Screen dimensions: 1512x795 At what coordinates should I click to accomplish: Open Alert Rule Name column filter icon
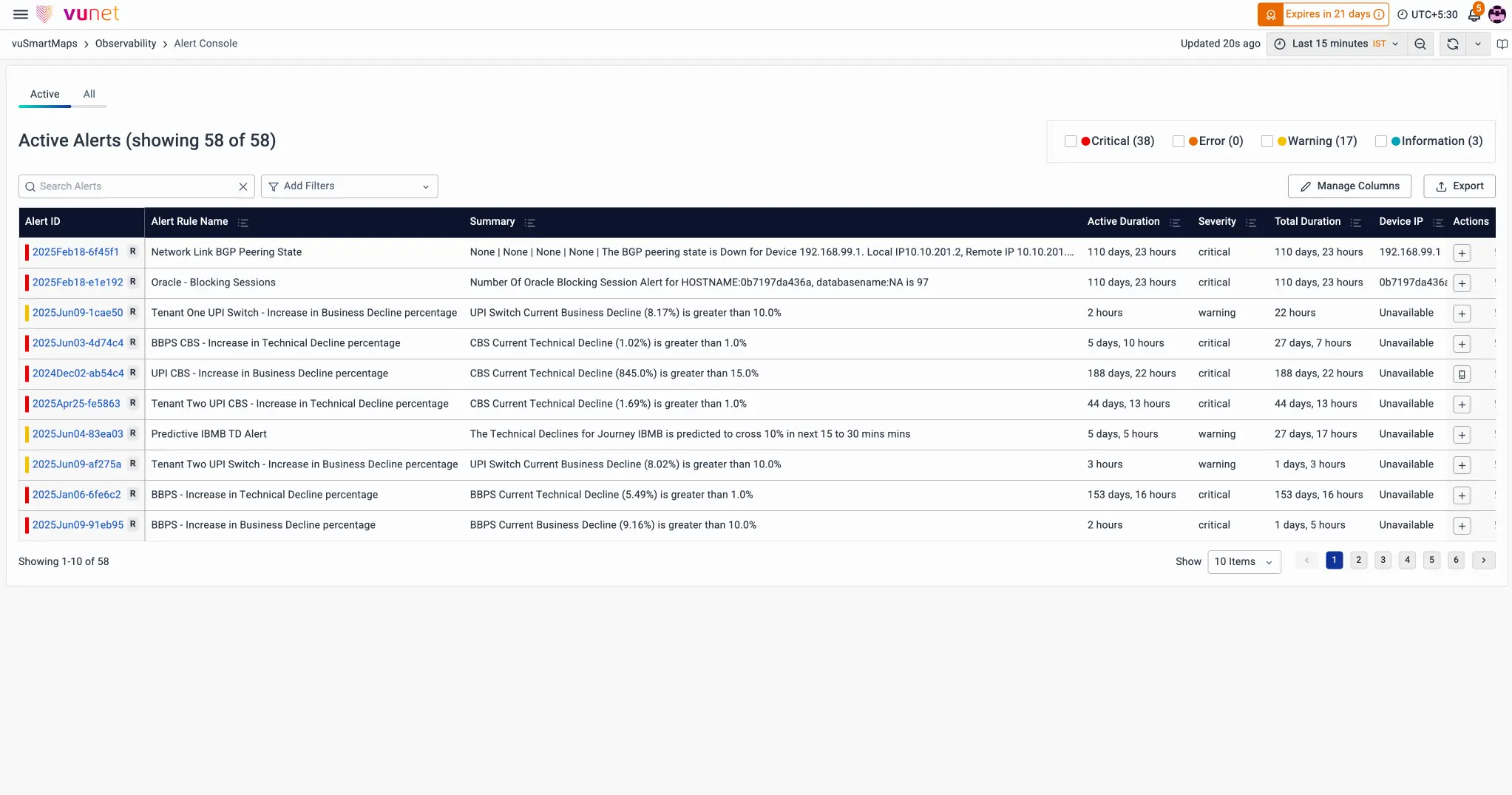243,223
